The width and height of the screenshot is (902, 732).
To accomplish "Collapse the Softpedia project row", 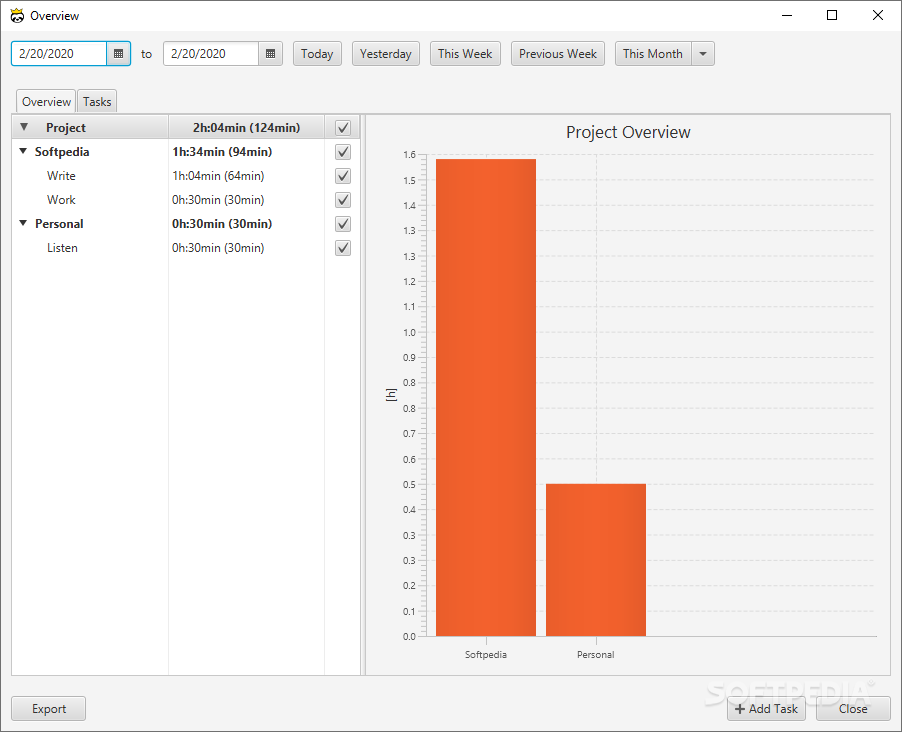I will coord(23,151).
